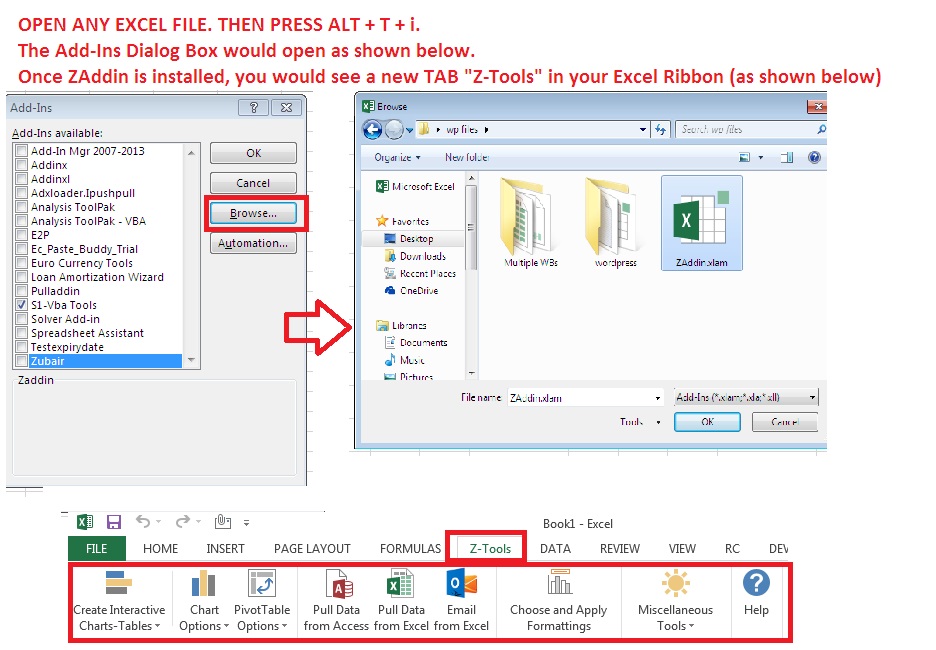Screen dimensions: 936x650
Task: Click Pull Data from Excel
Action: [401, 600]
